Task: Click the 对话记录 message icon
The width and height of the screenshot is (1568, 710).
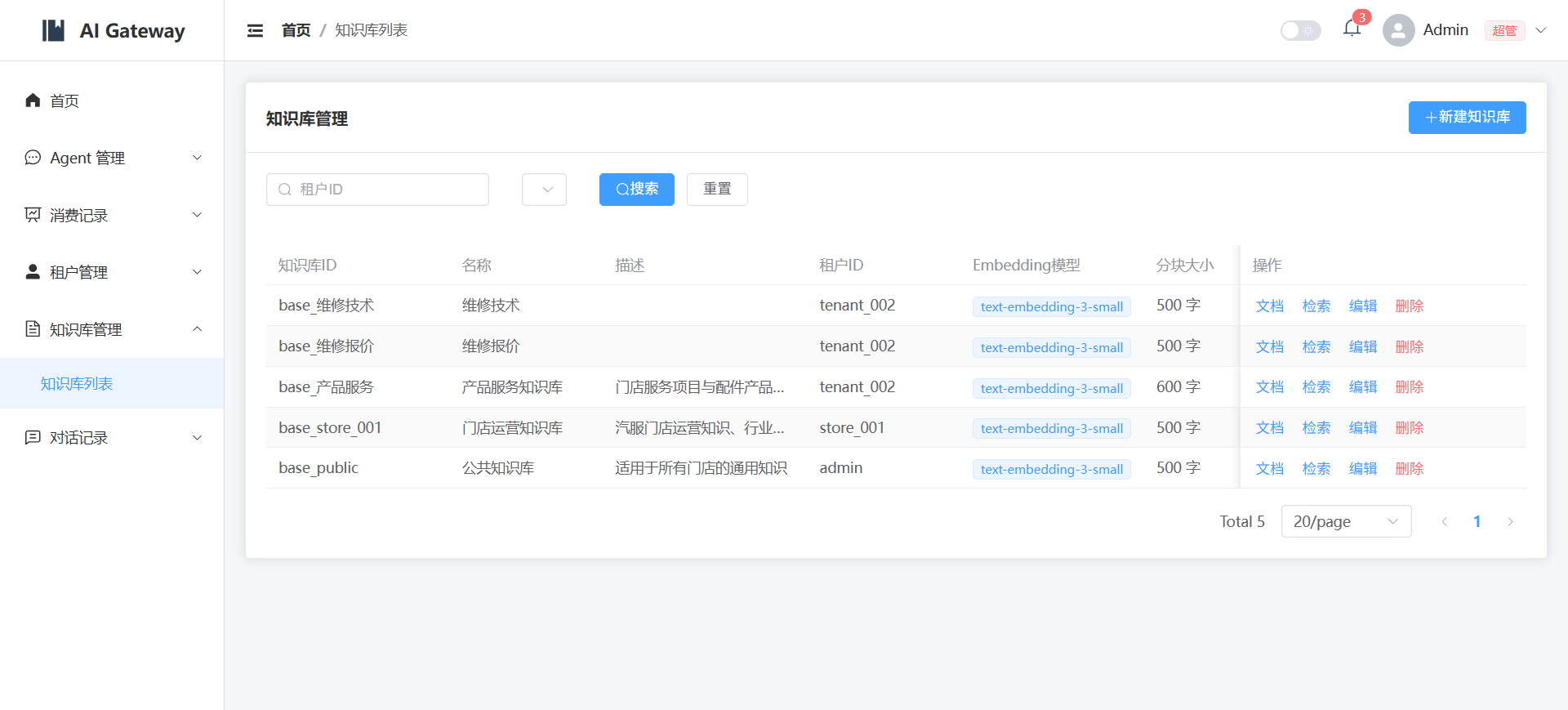Action: coord(33,437)
